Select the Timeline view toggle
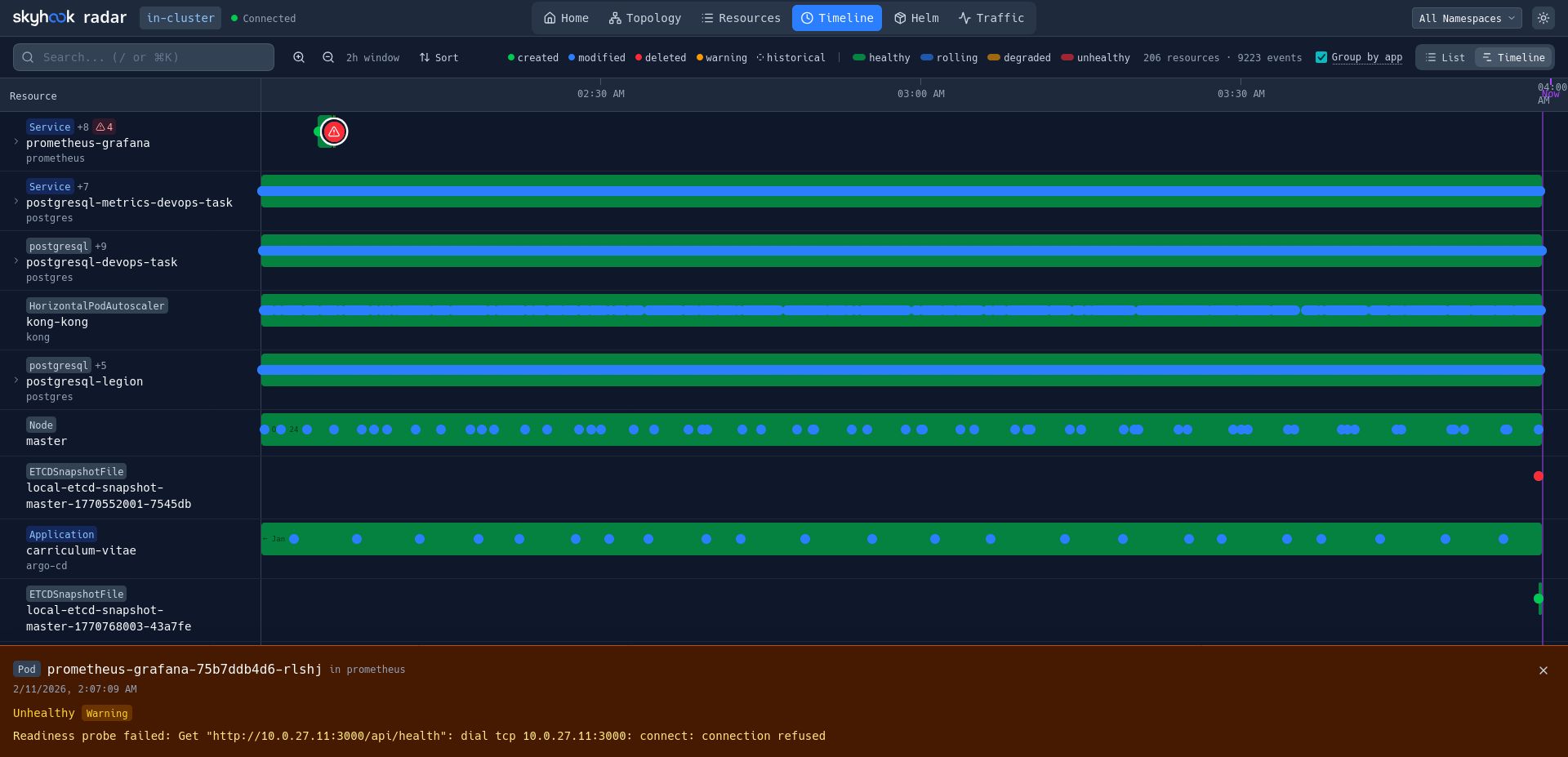The image size is (1568, 757). (1513, 57)
